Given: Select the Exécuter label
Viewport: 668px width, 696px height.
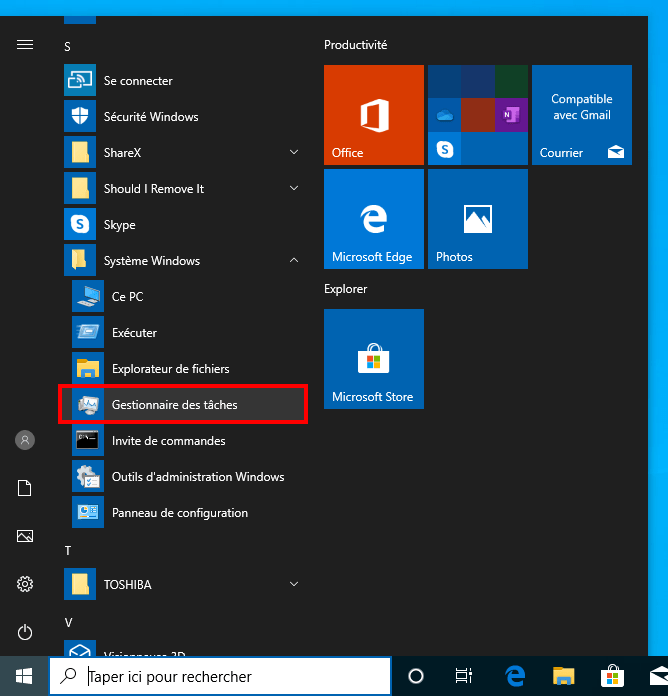Looking at the screenshot, I should 134,332.
